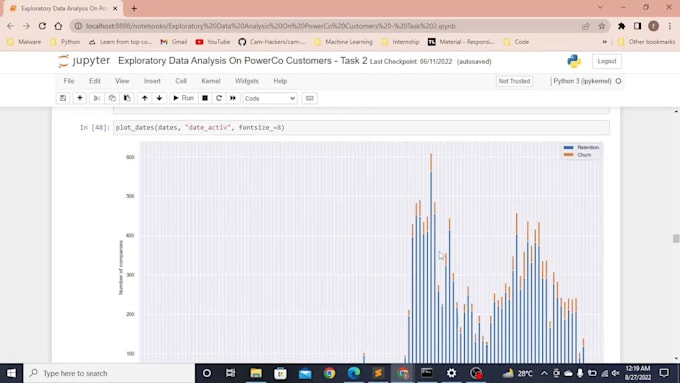Restart kernel and run all fast-forward icon
The height and width of the screenshot is (383, 680).
[x=233, y=98]
